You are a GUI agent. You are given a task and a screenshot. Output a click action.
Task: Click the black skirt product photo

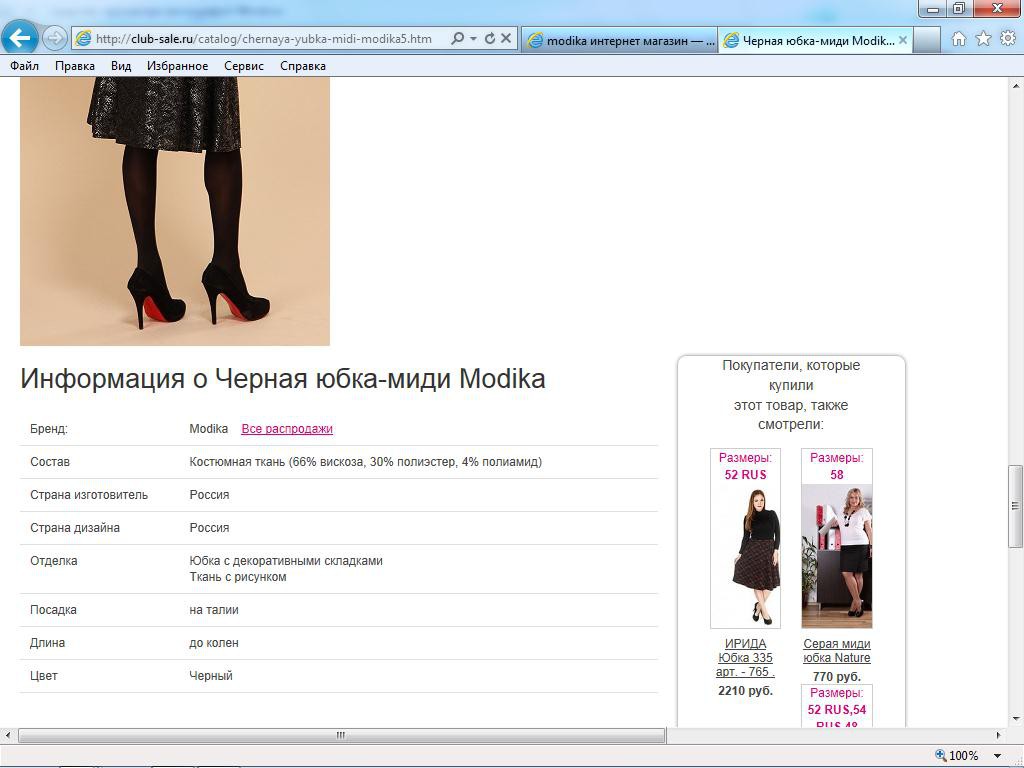point(175,211)
